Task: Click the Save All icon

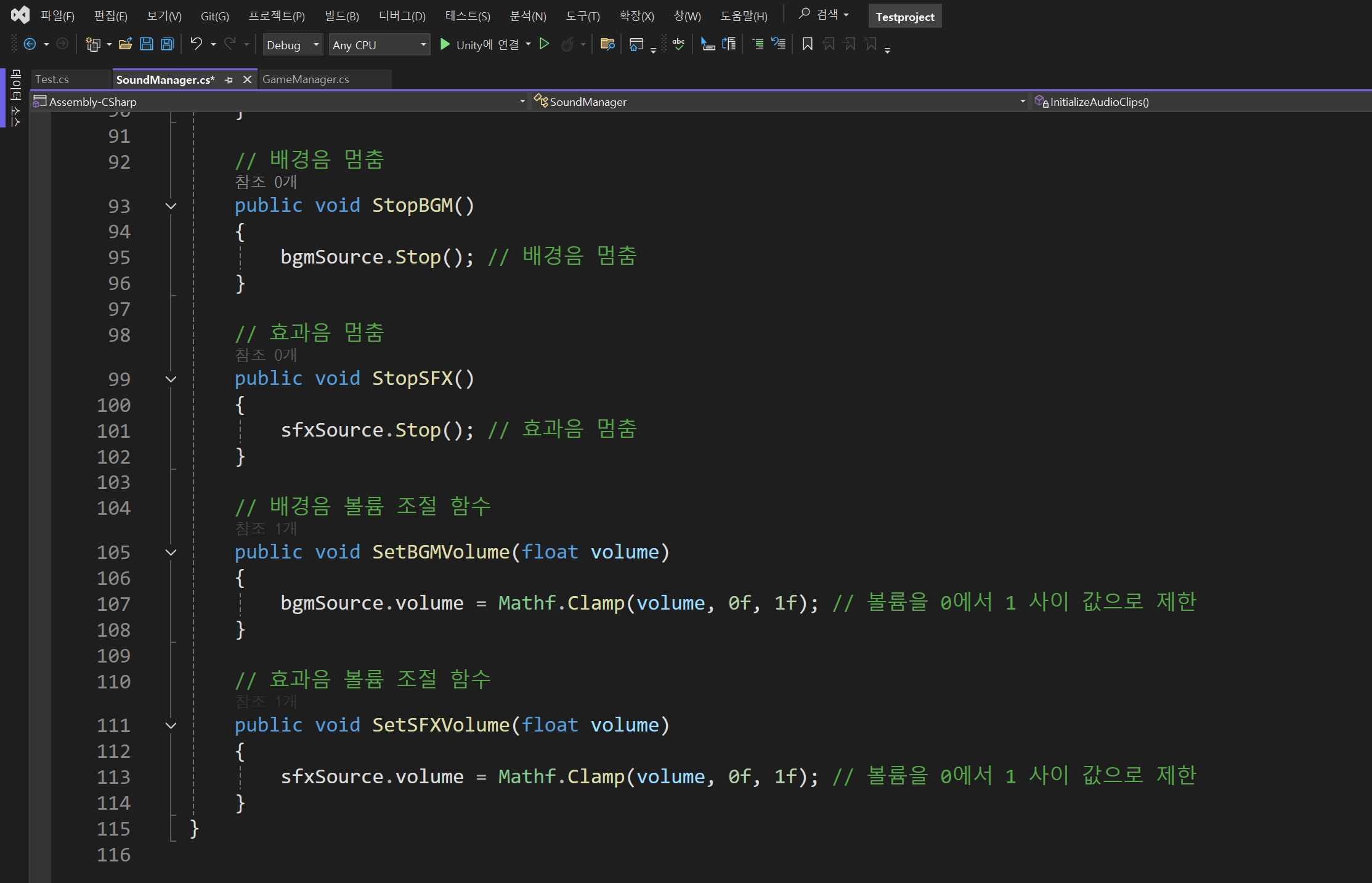Action: (x=168, y=44)
